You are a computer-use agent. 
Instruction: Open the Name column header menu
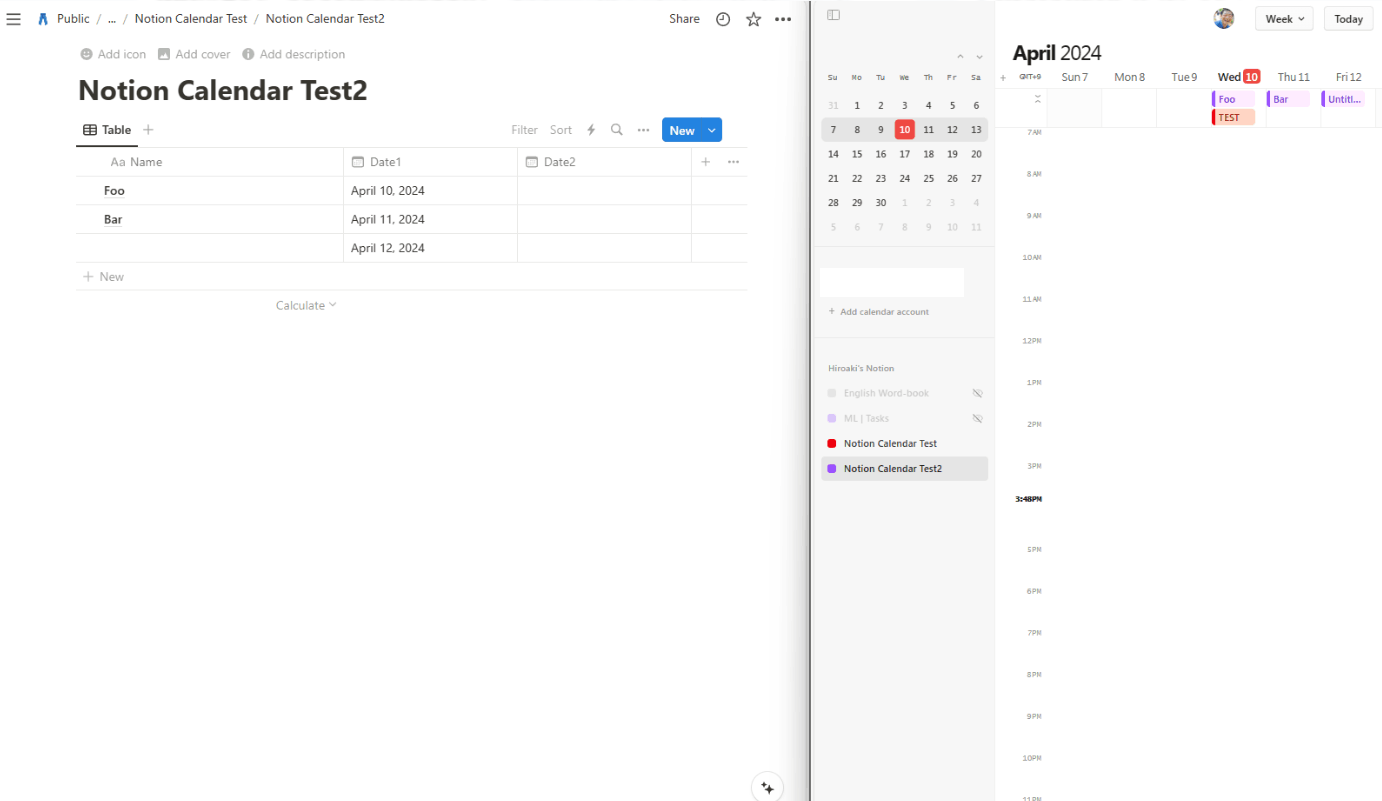(210, 162)
